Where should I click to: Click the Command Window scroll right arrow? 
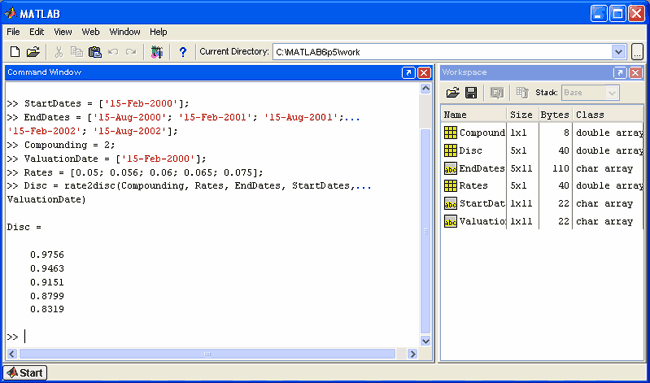[412, 354]
